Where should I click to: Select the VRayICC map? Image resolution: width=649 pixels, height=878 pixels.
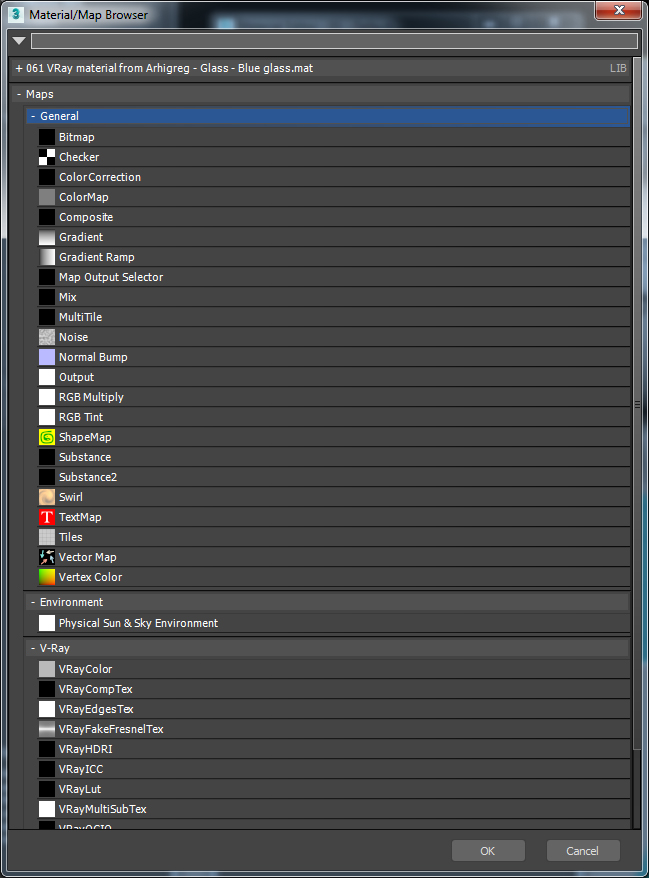coord(334,769)
